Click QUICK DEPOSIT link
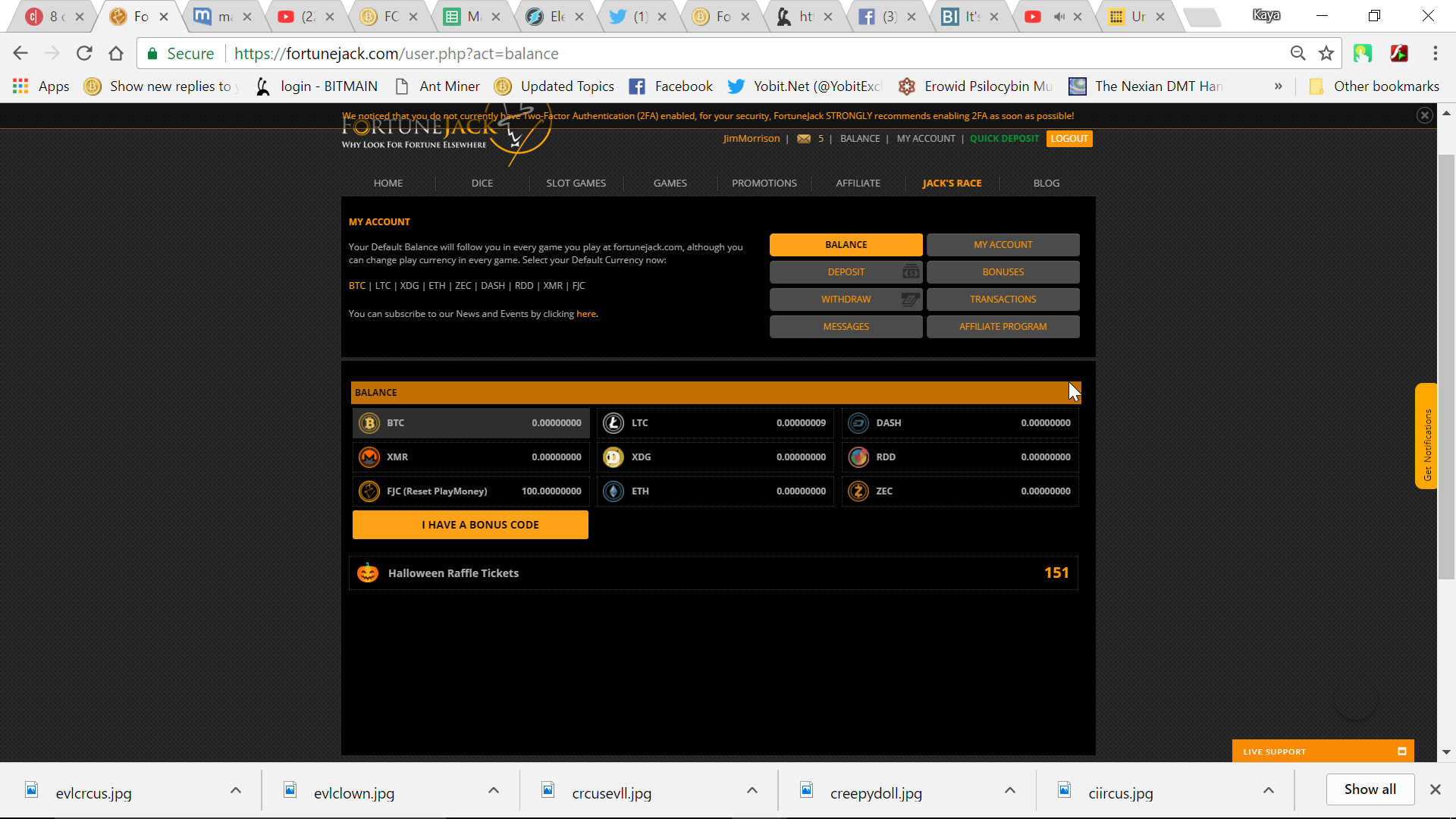 coord(1004,139)
